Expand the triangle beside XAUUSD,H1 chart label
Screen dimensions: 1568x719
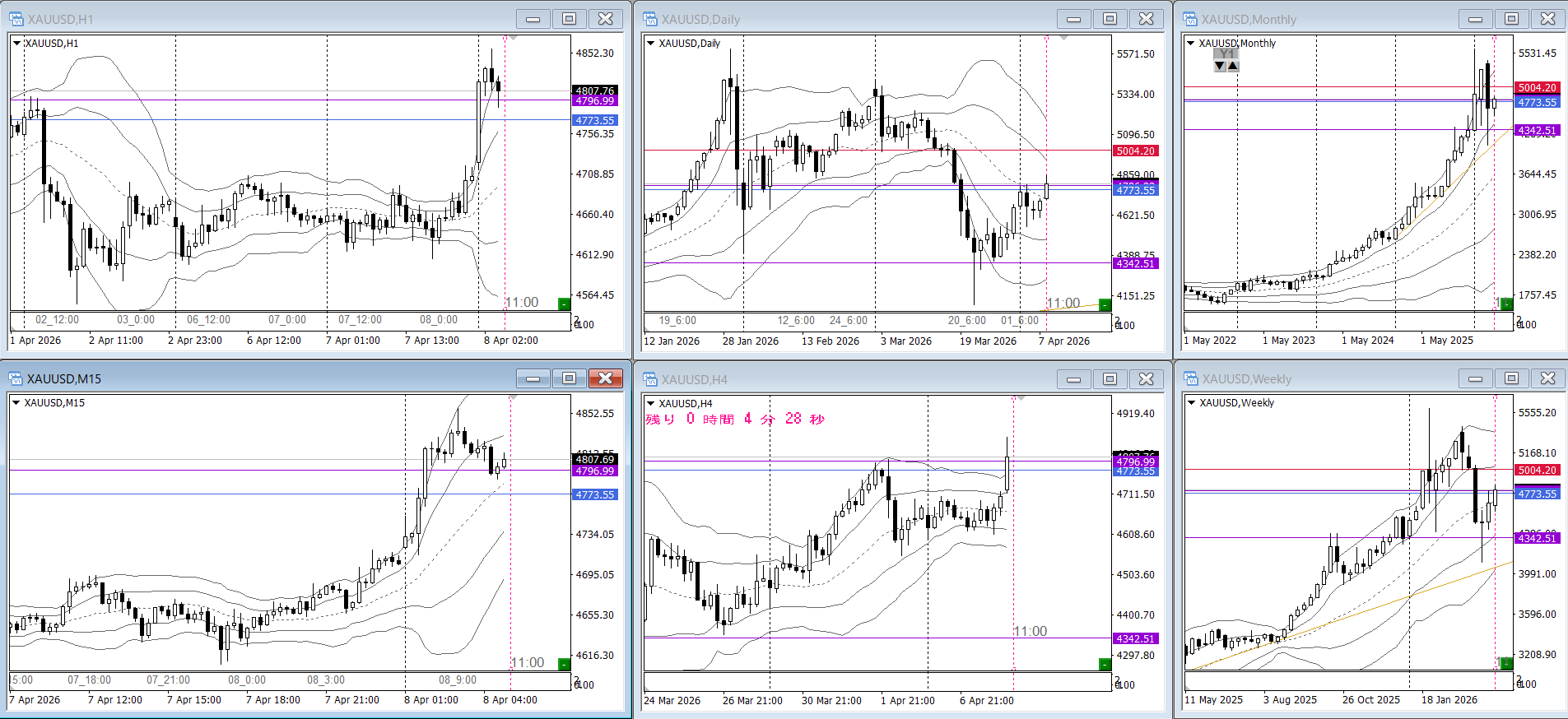16,43
